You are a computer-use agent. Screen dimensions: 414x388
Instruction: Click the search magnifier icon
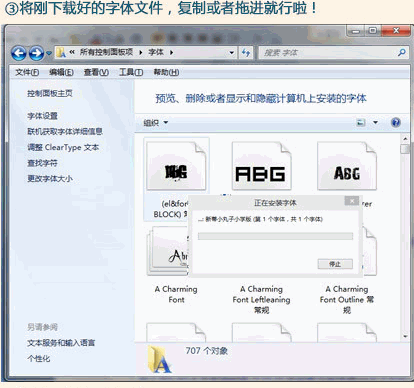tap(402, 52)
